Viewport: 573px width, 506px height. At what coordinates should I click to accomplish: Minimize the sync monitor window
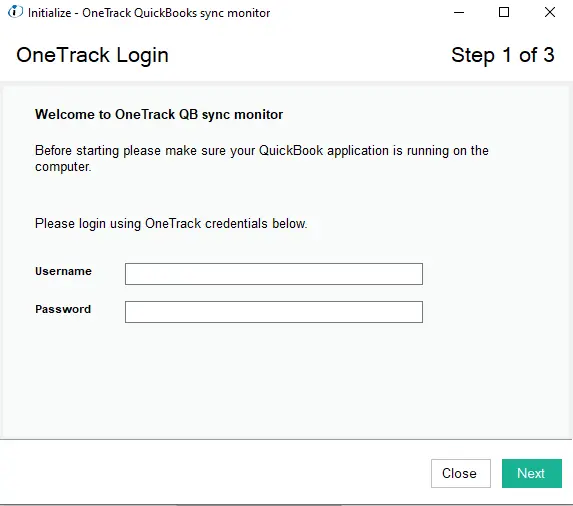click(459, 12)
